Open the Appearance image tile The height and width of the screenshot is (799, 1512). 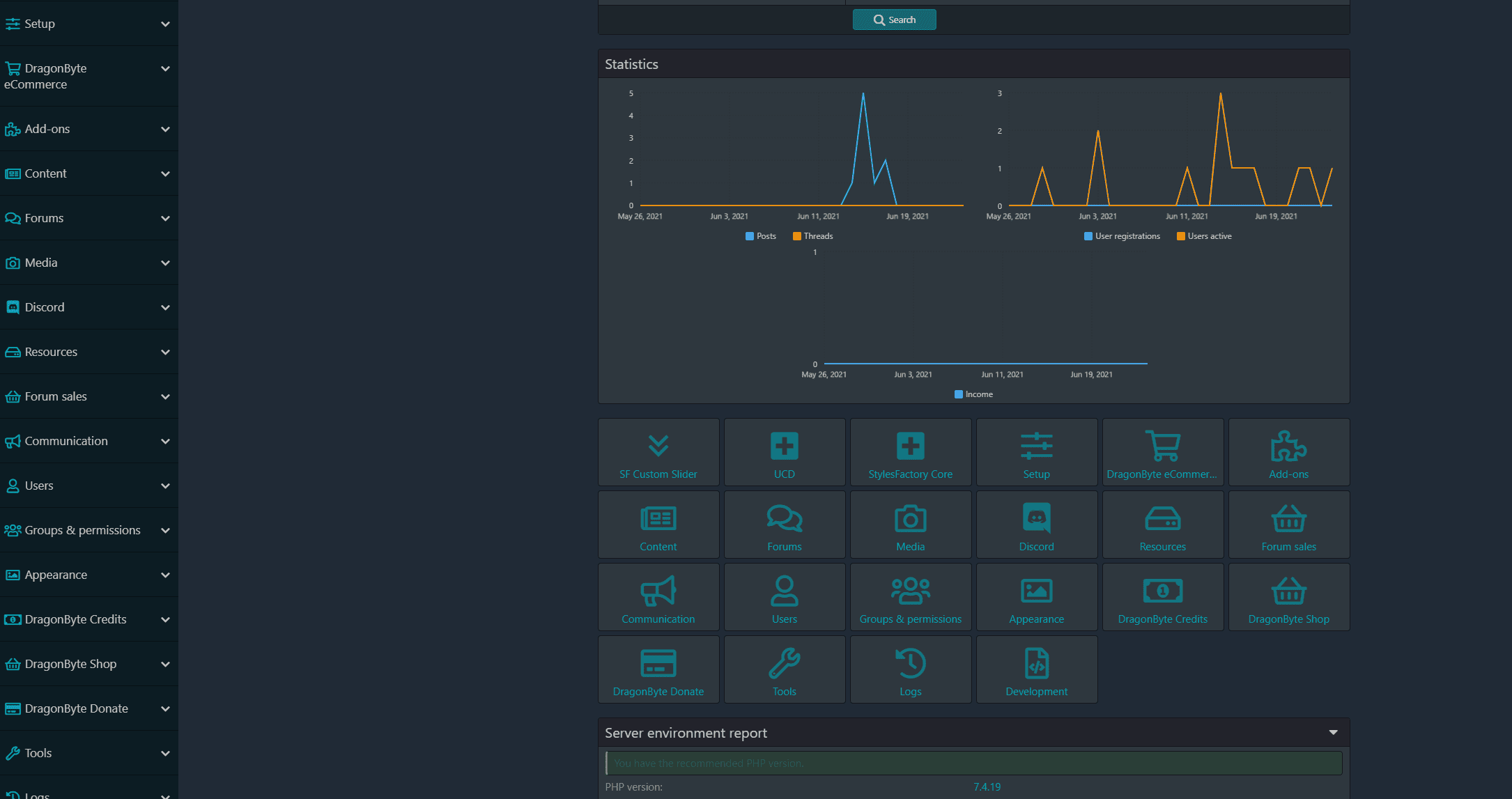point(1037,597)
